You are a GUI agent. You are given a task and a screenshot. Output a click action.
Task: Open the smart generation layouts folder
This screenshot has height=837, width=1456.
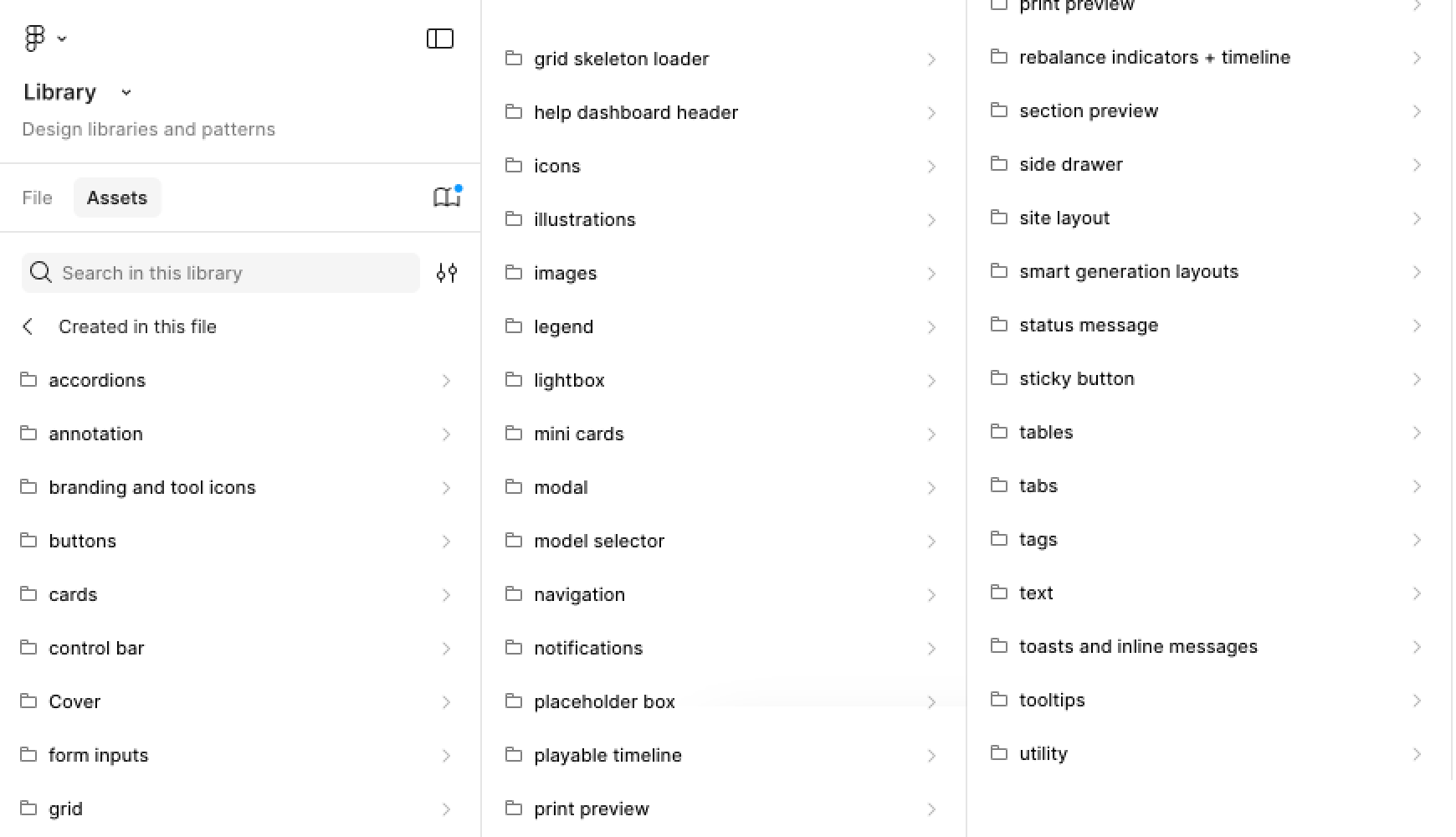click(x=1209, y=271)
